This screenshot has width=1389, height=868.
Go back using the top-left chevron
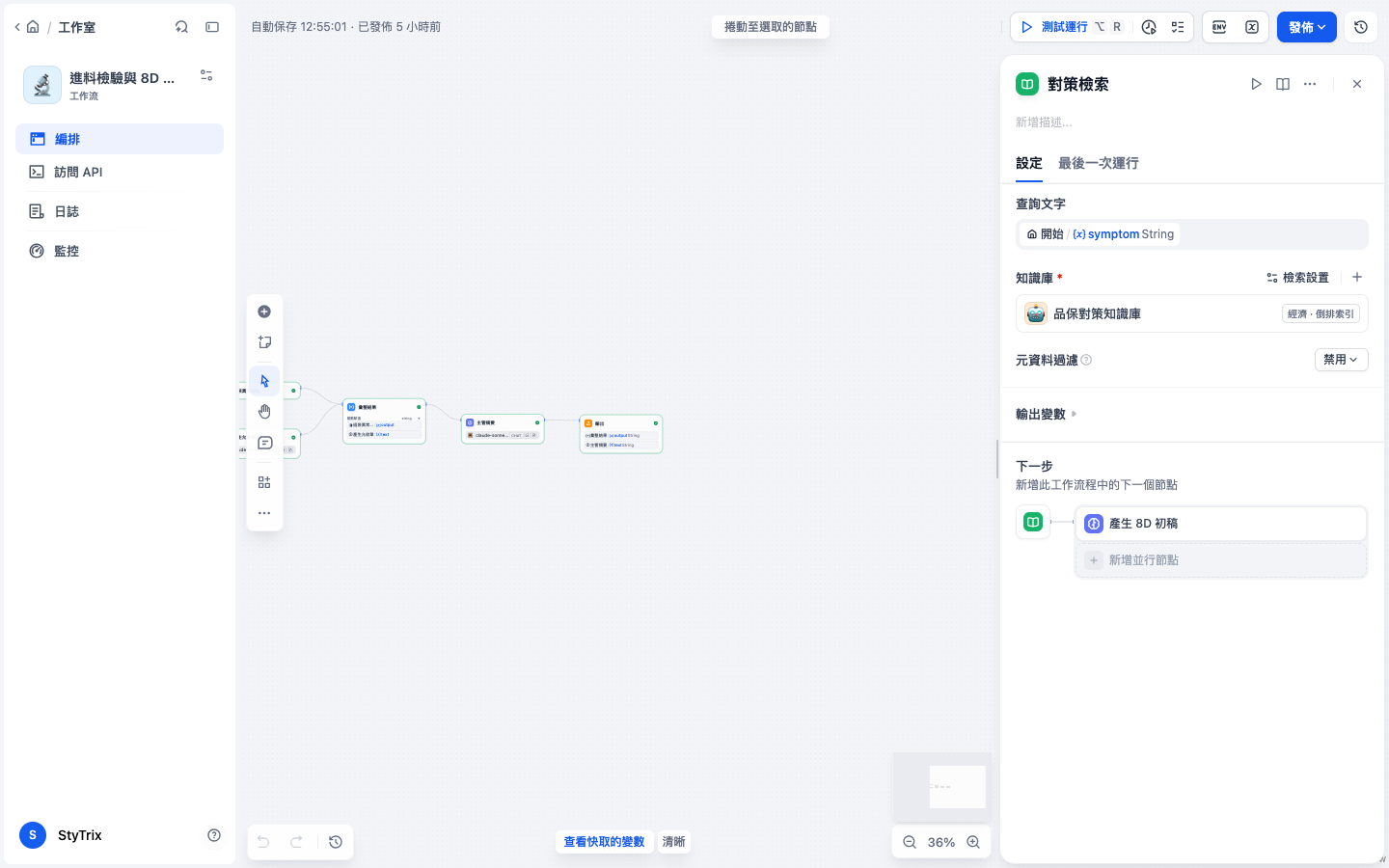coord(17,27)
